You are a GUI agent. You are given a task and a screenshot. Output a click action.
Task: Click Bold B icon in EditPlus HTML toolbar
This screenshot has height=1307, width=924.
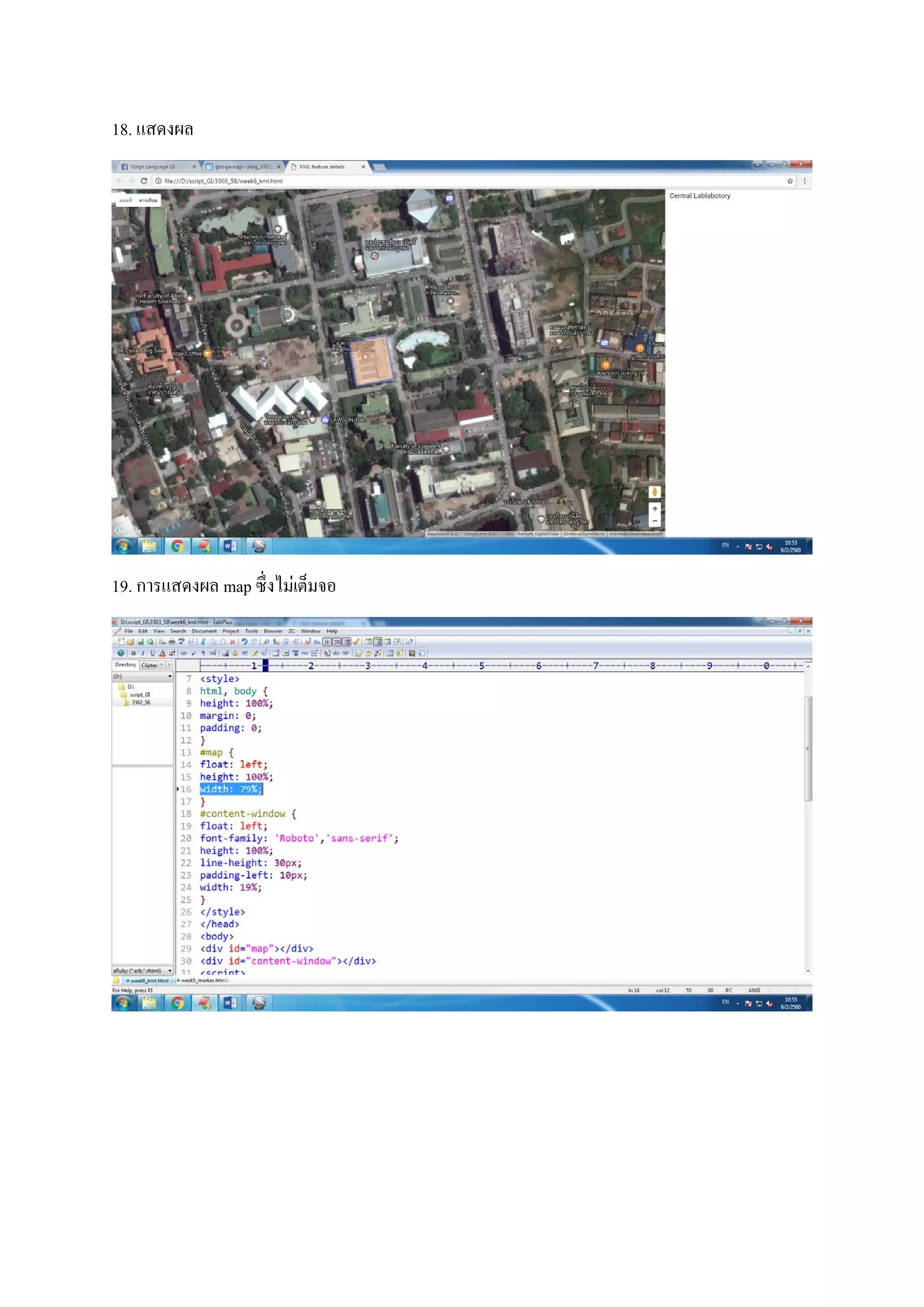click(133, 653)
